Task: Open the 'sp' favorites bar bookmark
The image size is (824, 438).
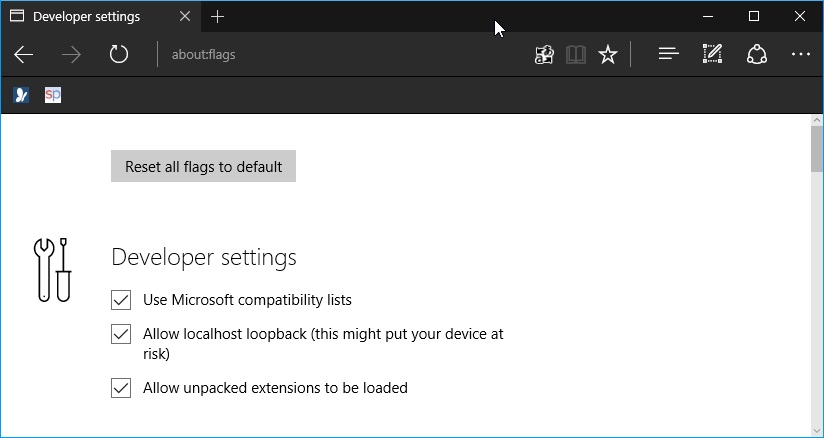Action: 53,95
